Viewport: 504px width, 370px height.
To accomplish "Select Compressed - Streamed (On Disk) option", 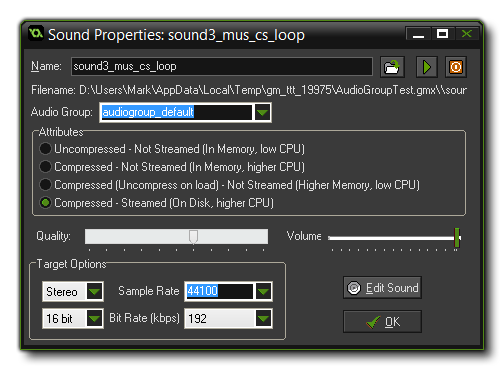I will point(45,203).
